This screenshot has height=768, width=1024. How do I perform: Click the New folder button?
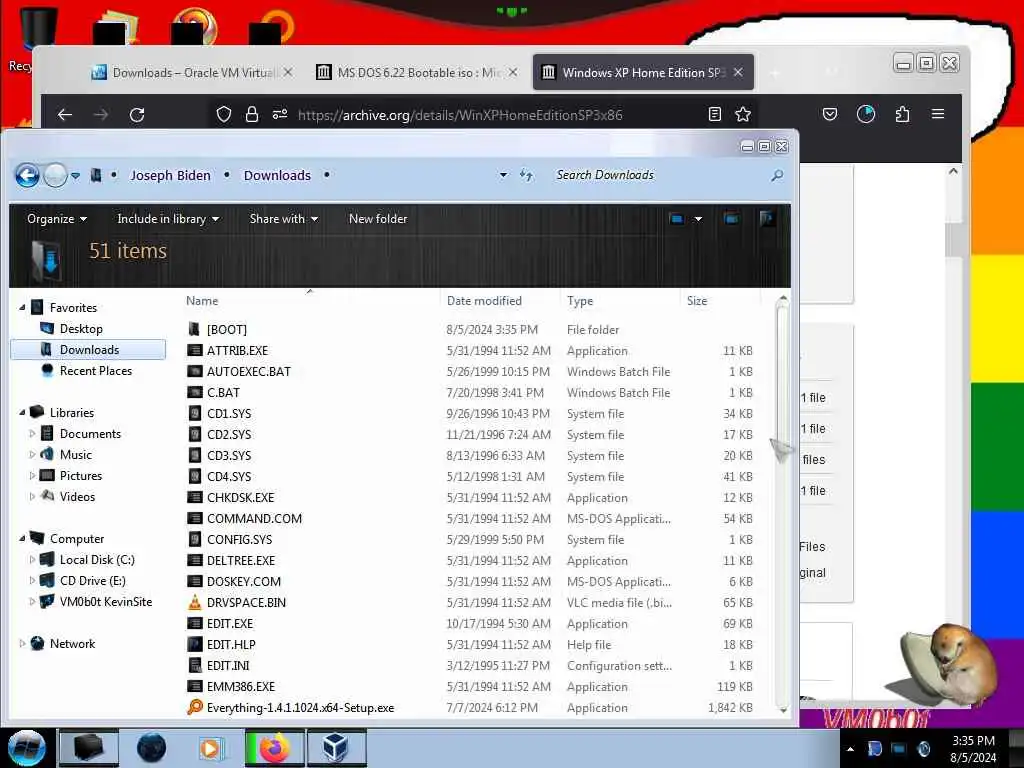point(378,219)
